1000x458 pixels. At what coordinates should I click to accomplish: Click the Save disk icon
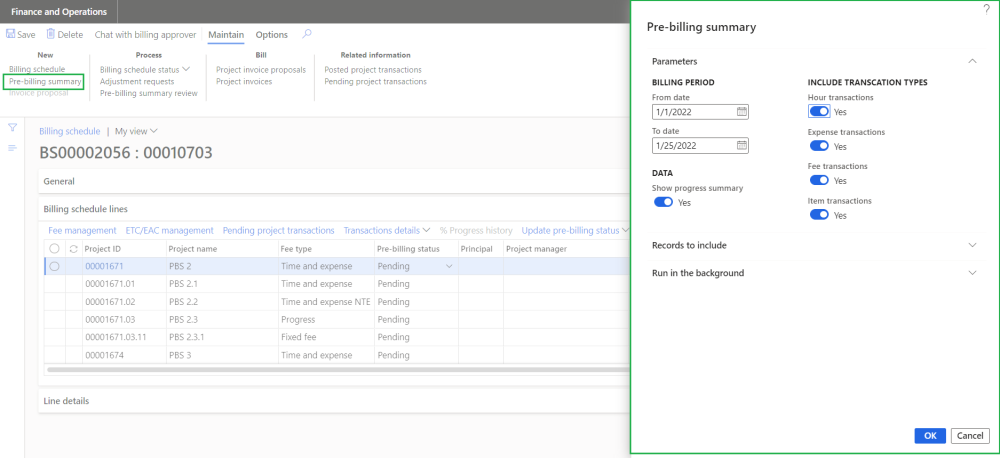point(12,35)
